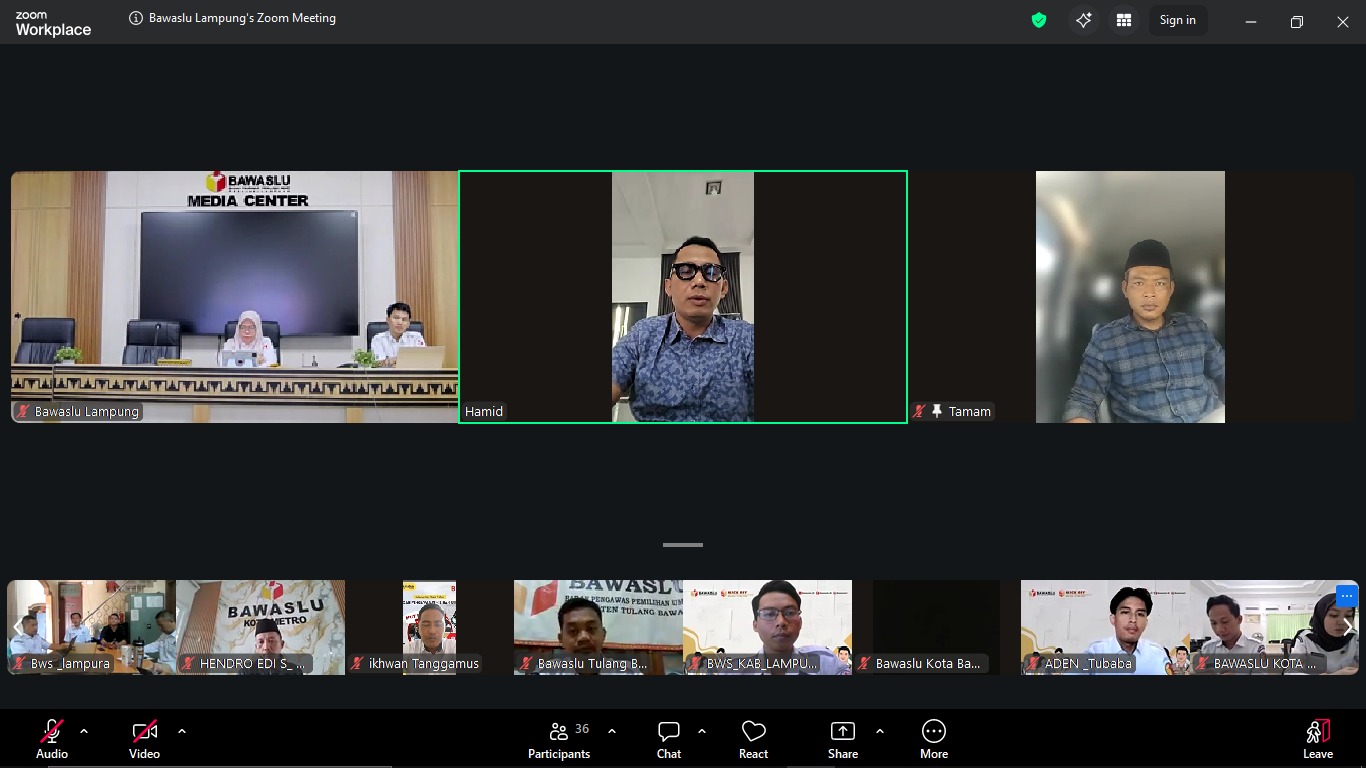1366x768 pixels.
Task: Click muted mic icon on Bws _lampura
Action: [x=19, y=663]
